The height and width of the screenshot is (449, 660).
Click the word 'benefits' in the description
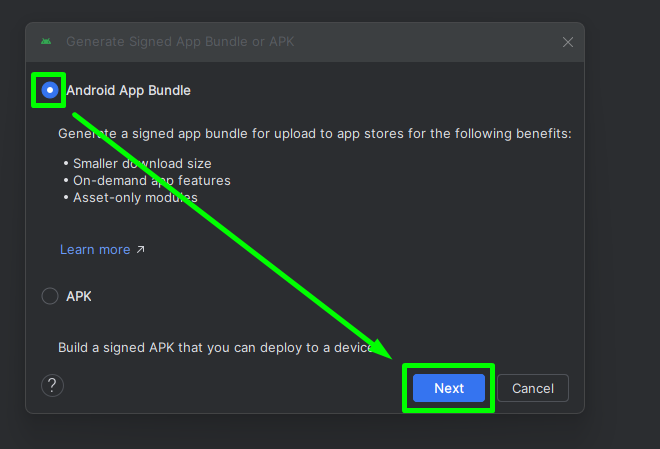tap(543, 133)
